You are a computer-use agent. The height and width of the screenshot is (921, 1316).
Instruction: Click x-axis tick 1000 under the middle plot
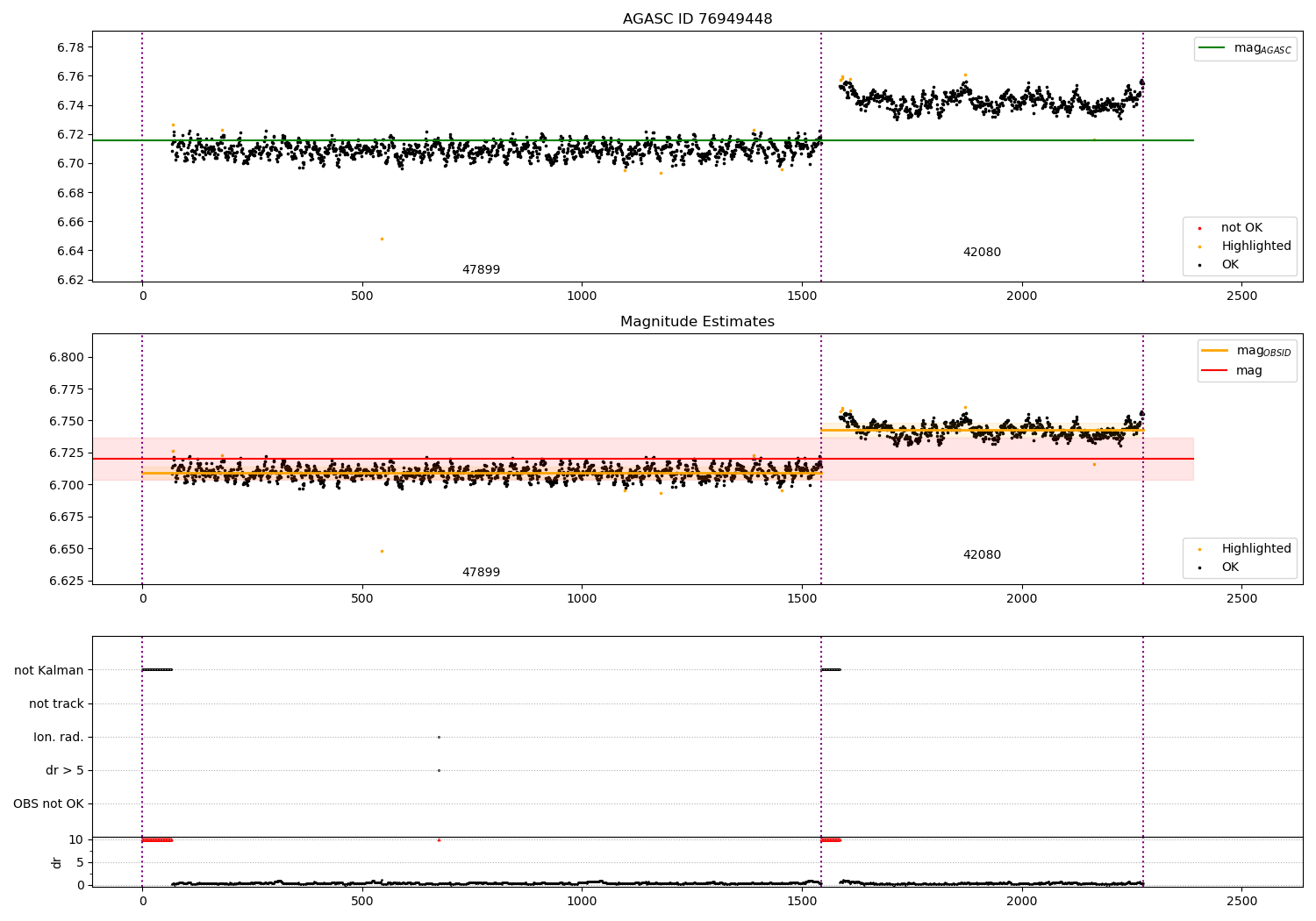(x=582, y=599)
